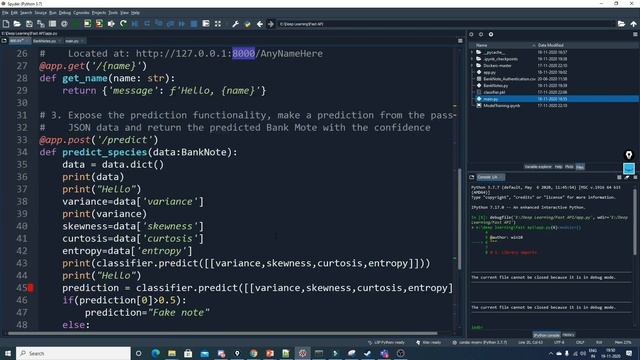Click the Windows Start button
The width and height of the screenshot is (640, 360).
(x=8, y=353)
